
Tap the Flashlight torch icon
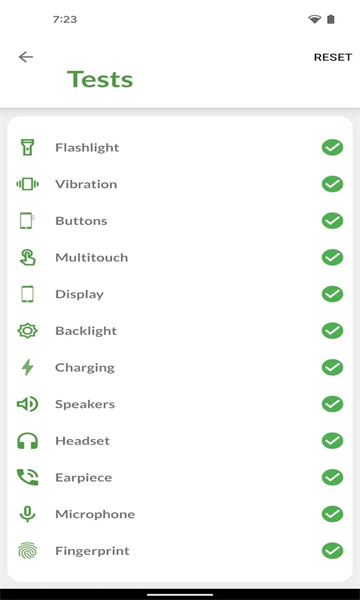click(x=28, y=147)
